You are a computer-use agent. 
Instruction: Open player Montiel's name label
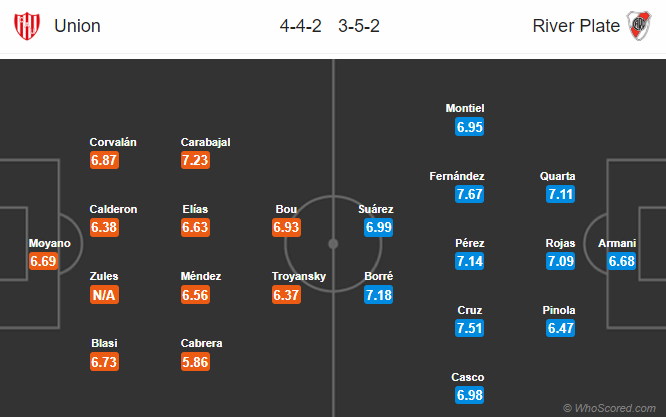[465, 108]
